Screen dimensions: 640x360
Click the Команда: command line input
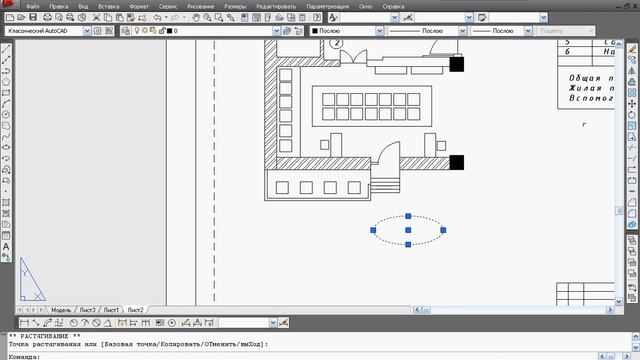[x=302, y=357]
